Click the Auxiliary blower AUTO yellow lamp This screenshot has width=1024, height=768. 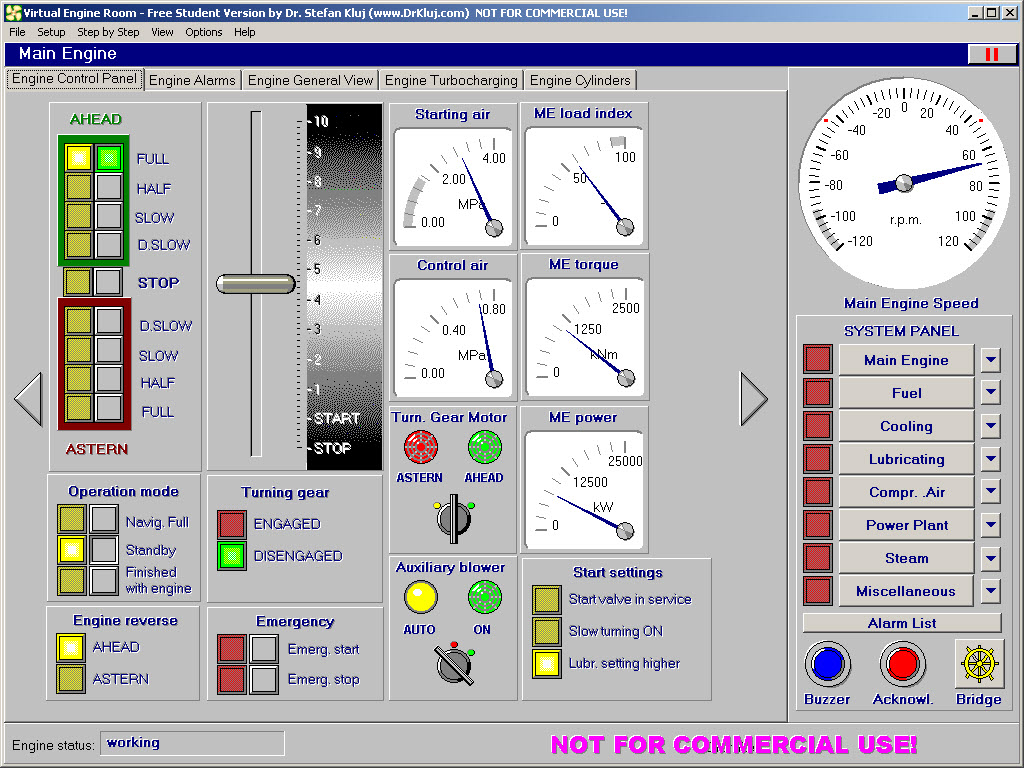420,598
